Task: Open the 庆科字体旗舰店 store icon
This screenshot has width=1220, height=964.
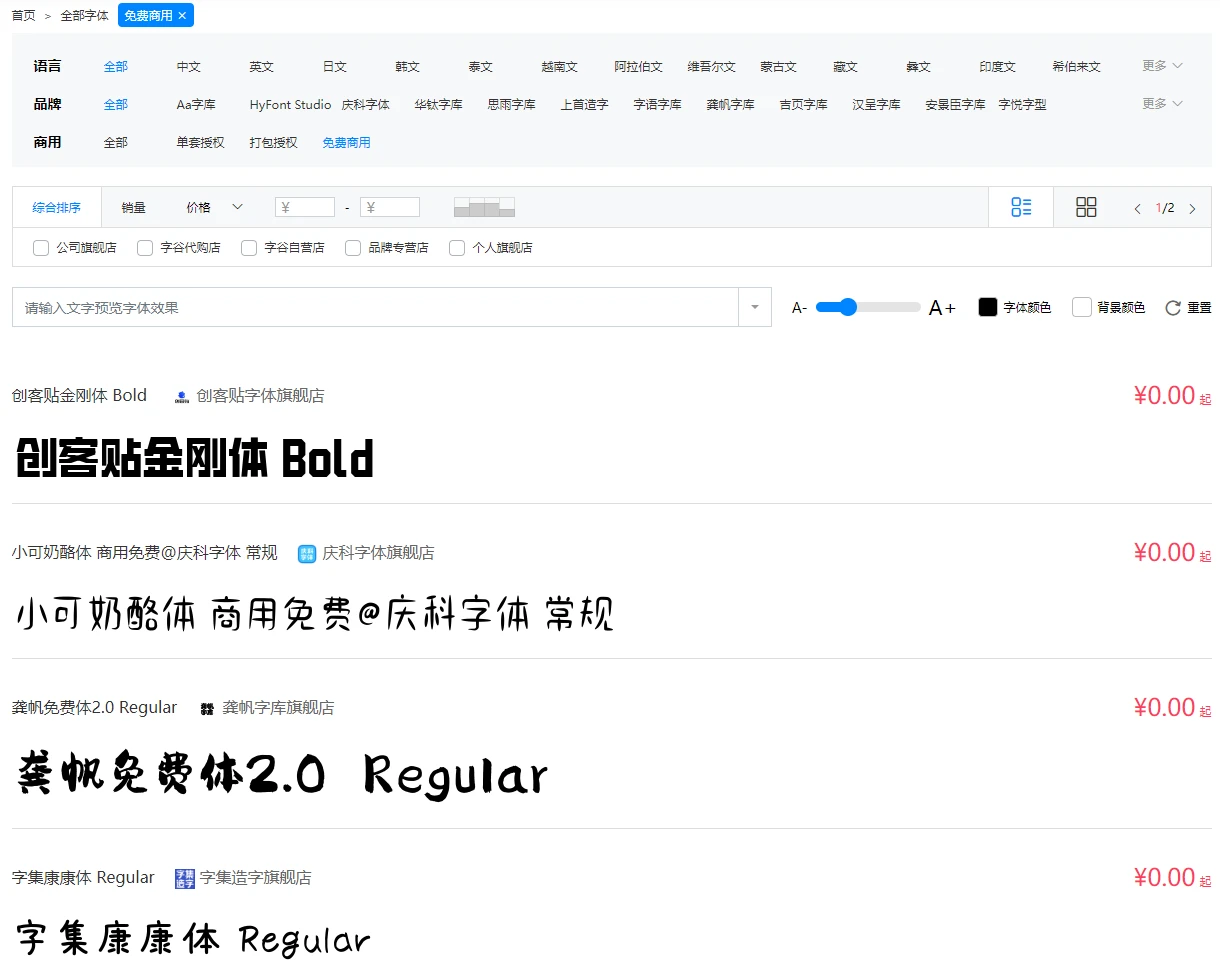Action: pos(306,552)
